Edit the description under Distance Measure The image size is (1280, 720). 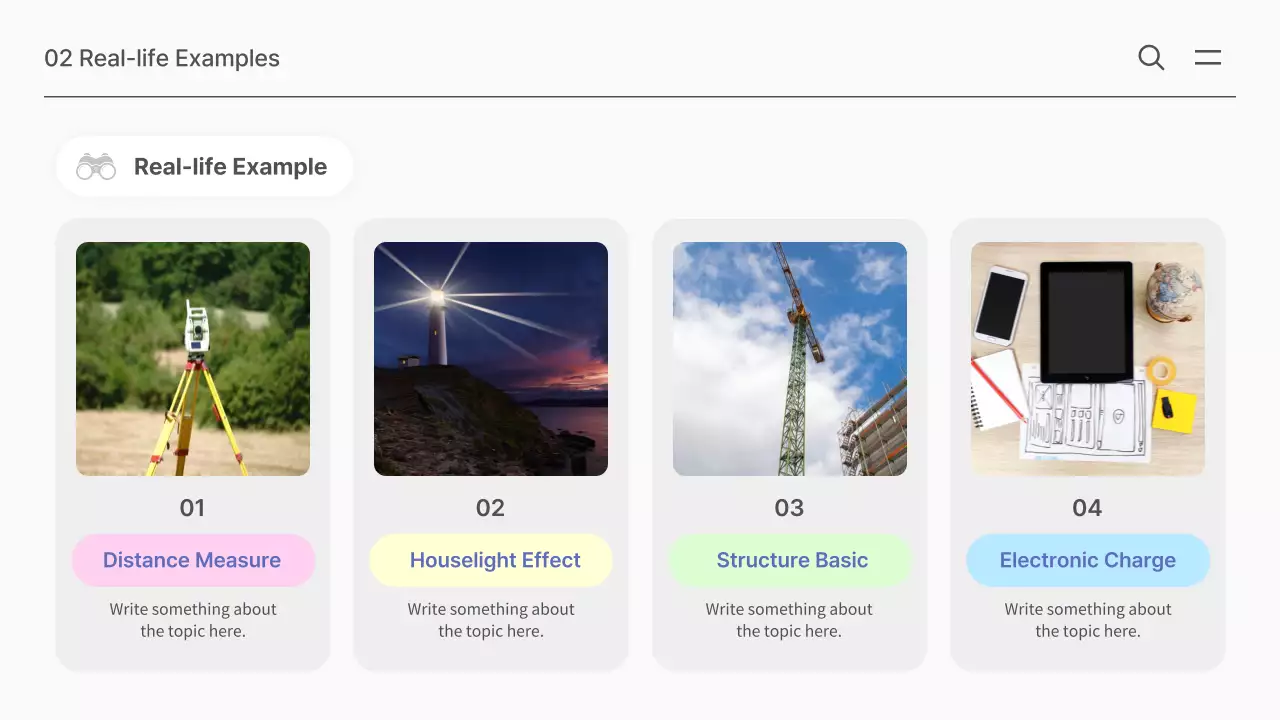point(193,620)
